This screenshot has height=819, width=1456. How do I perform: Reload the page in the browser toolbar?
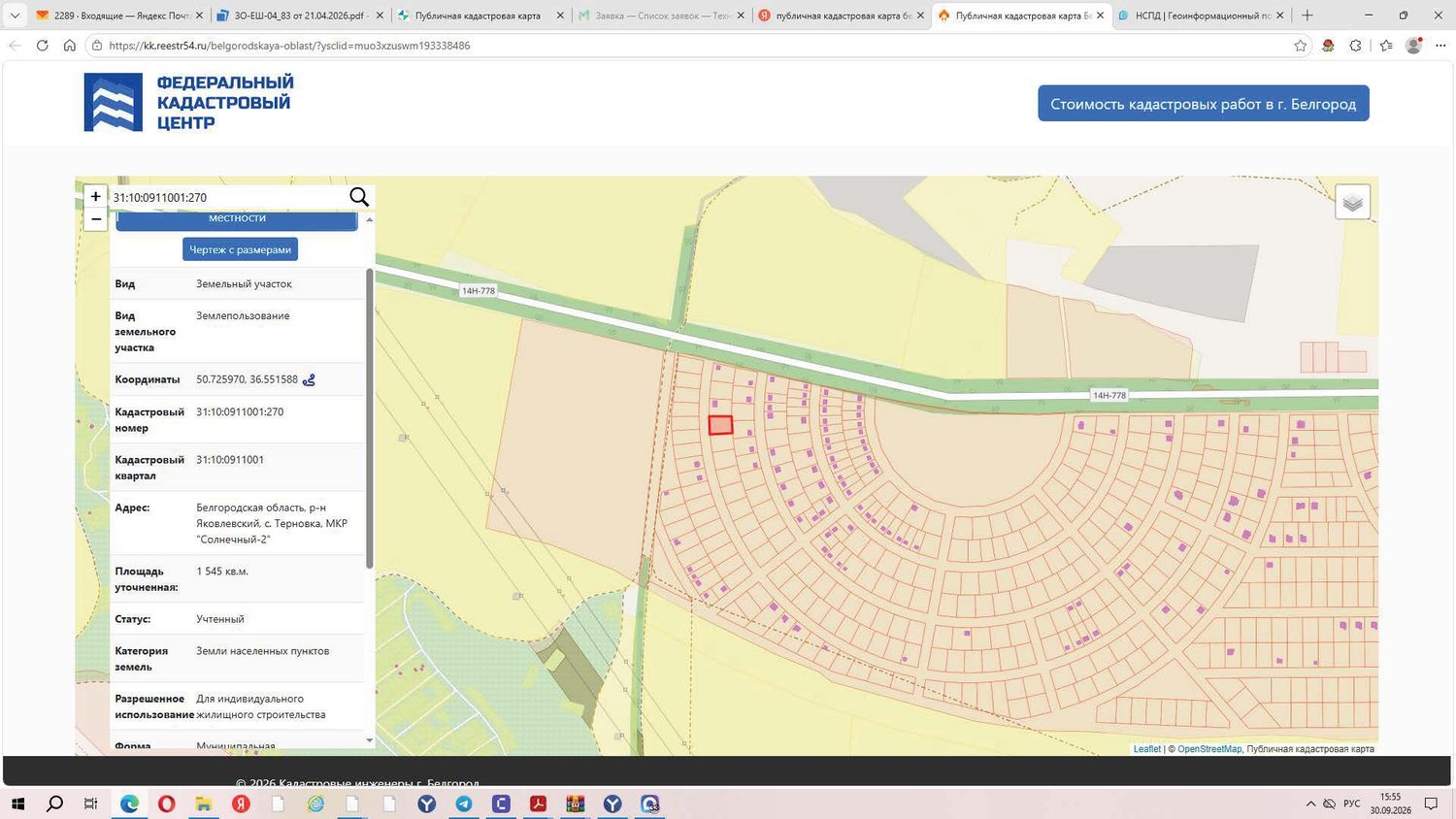[42, 46]
